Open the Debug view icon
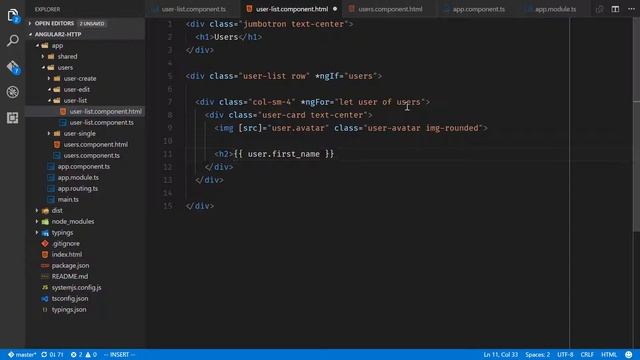Image resolution: width=640 pixels, height=360 pixels. point(13,92)
